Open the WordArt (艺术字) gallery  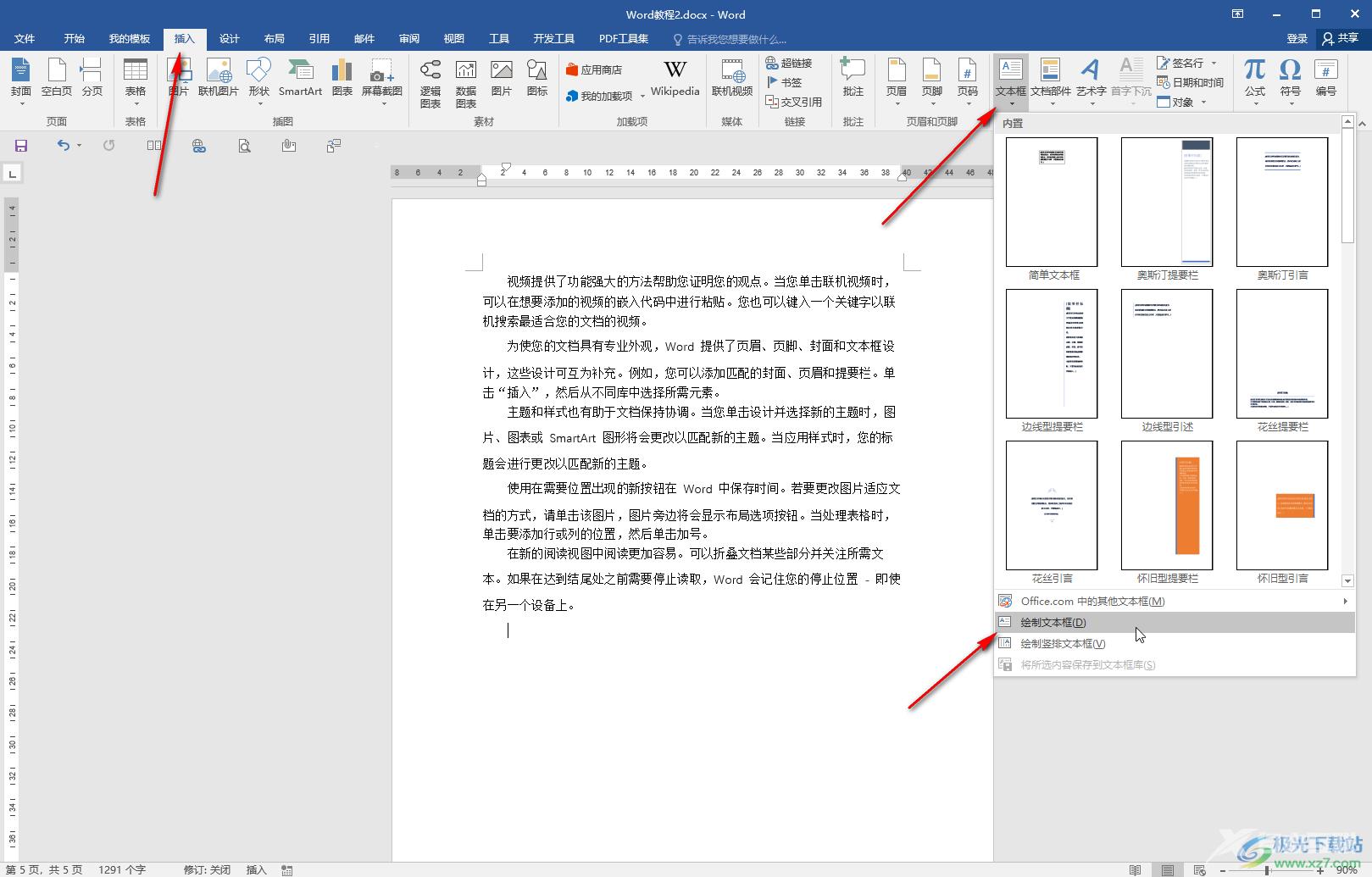[1091, 82]
